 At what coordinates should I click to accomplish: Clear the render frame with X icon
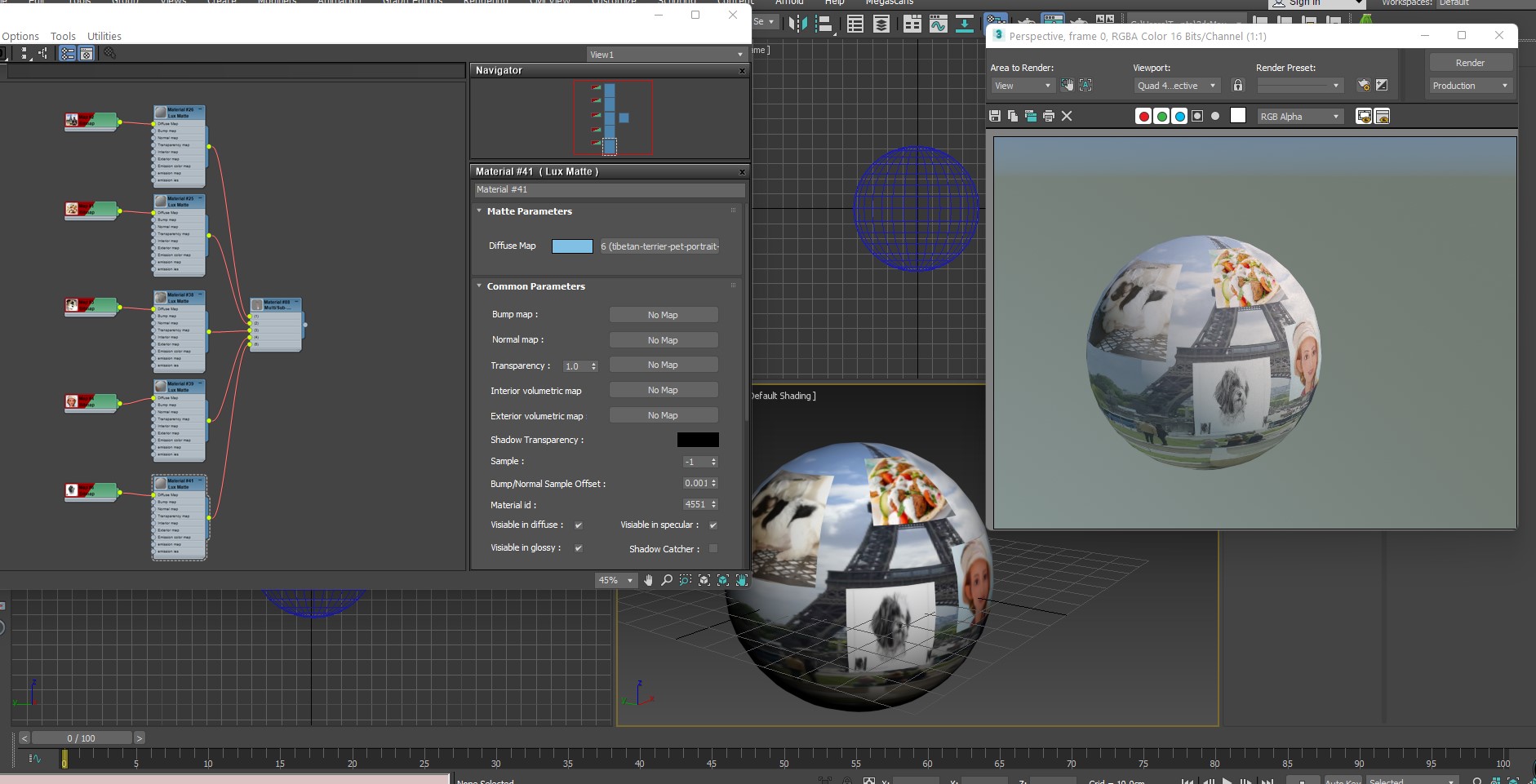click(x=1067, y=117)
